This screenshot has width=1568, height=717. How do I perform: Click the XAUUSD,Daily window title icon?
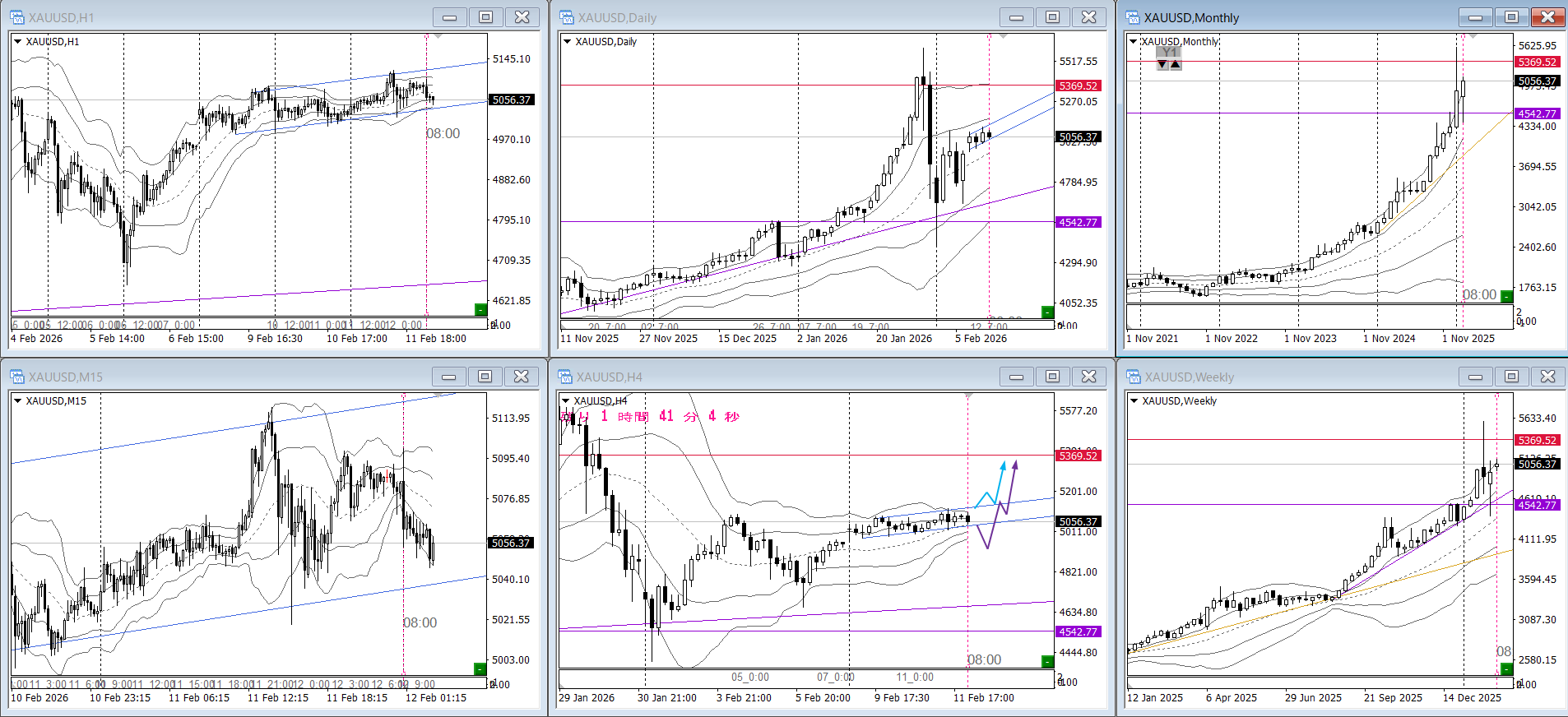pyautogui.click(x=566, y=17)
